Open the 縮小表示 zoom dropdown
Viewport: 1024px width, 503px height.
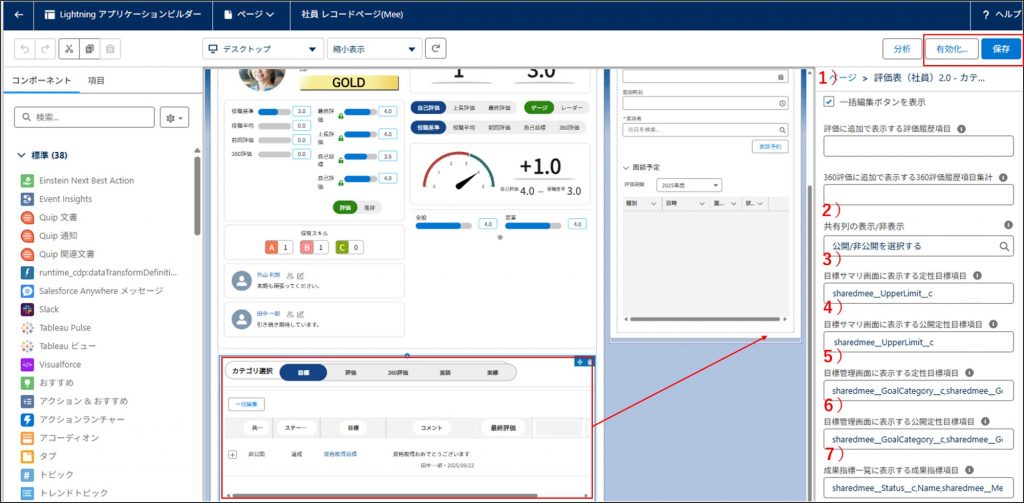click(x=374, y=49)
